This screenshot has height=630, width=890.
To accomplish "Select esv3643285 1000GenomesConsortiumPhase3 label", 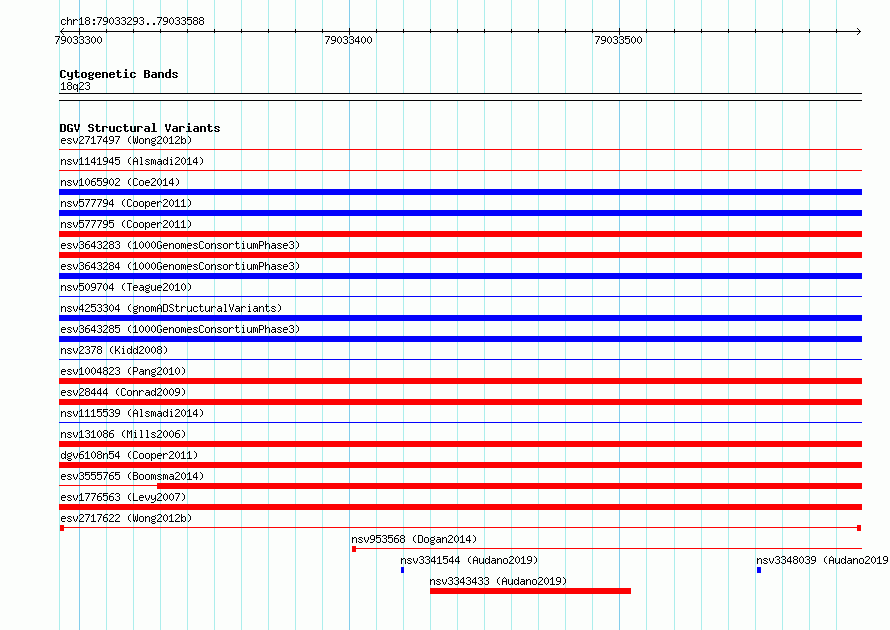I will click(x=180, y=329).
